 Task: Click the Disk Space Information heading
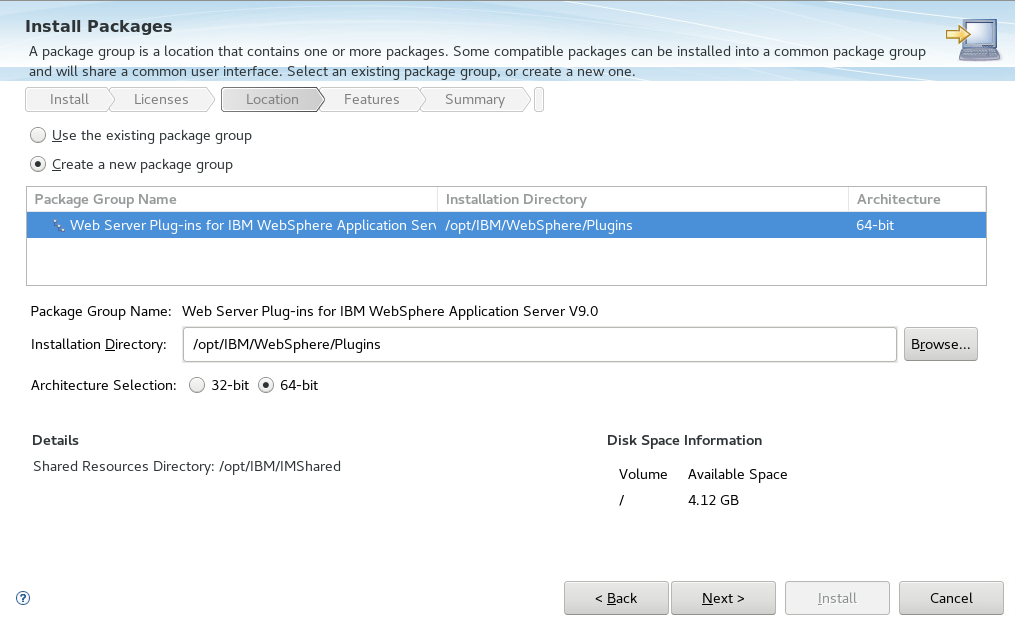click(684, 440)
